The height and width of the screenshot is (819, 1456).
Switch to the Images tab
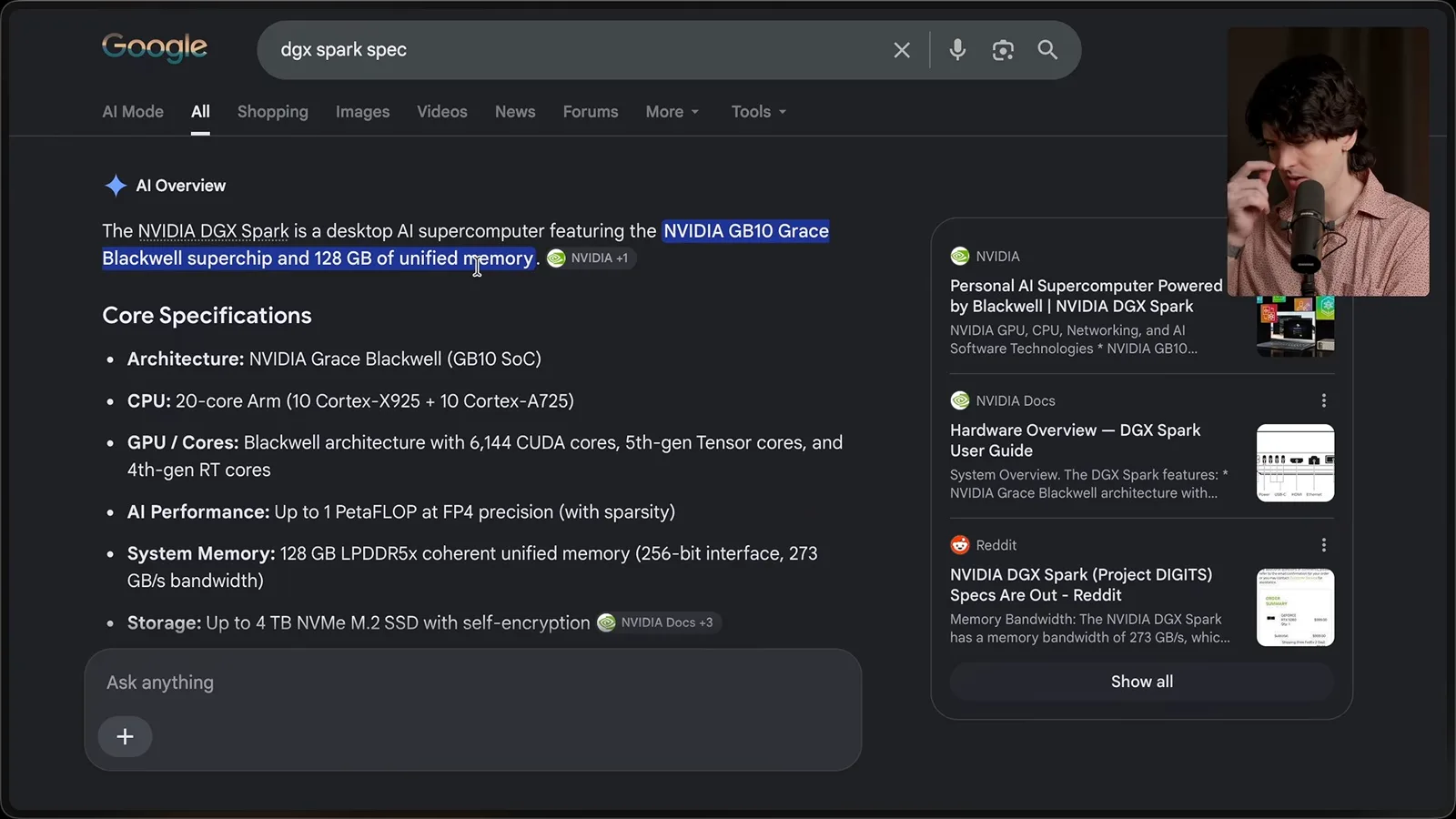pos(362,112)
